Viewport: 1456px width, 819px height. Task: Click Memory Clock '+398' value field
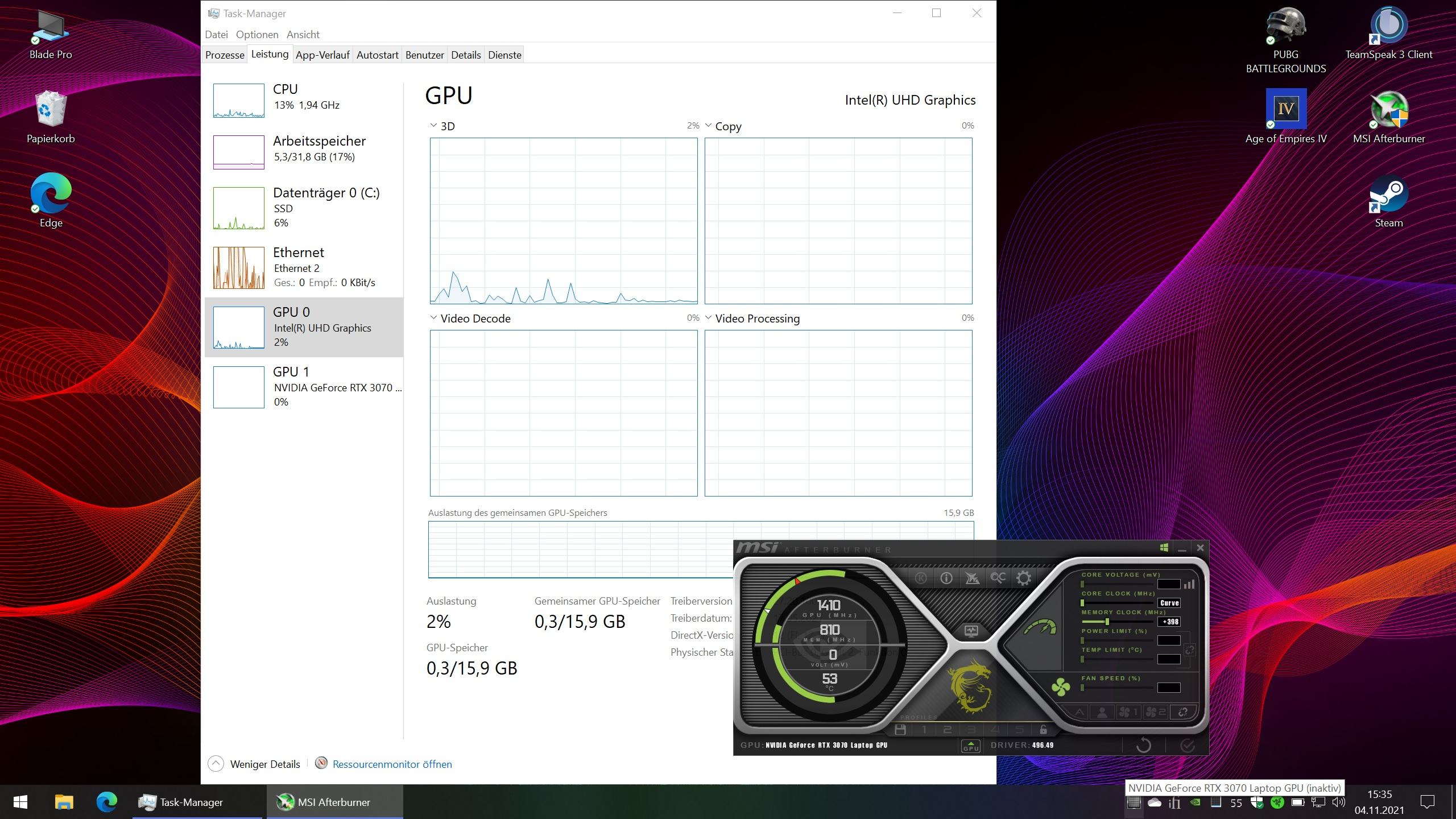pyautogui.click(x=1169, y=622)
